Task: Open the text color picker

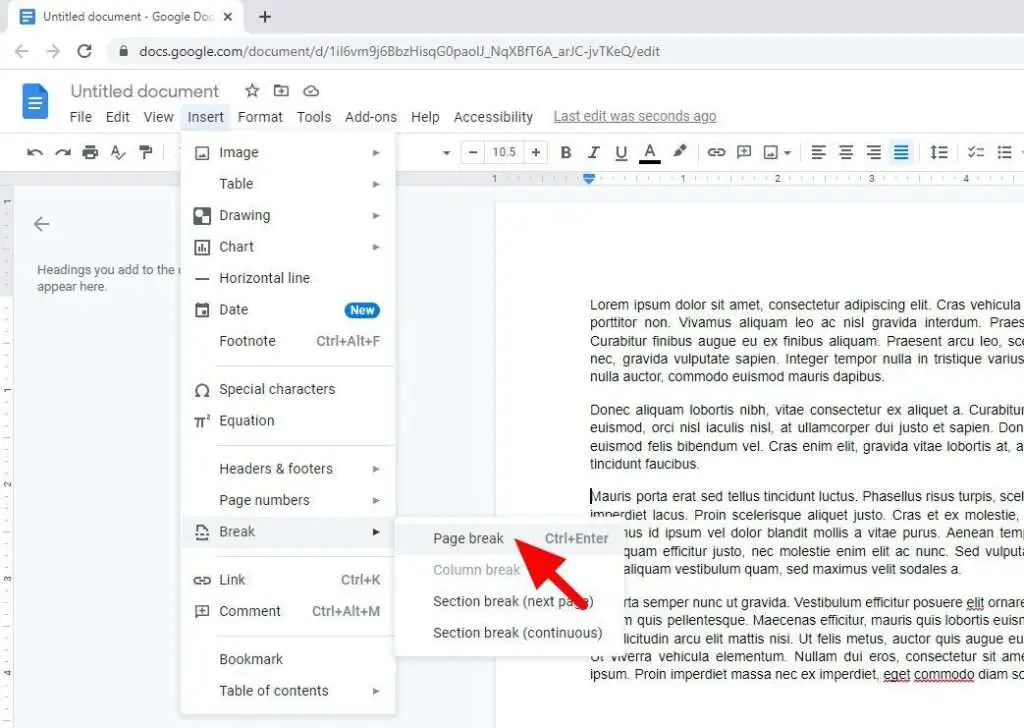Action: coord(649,153)
